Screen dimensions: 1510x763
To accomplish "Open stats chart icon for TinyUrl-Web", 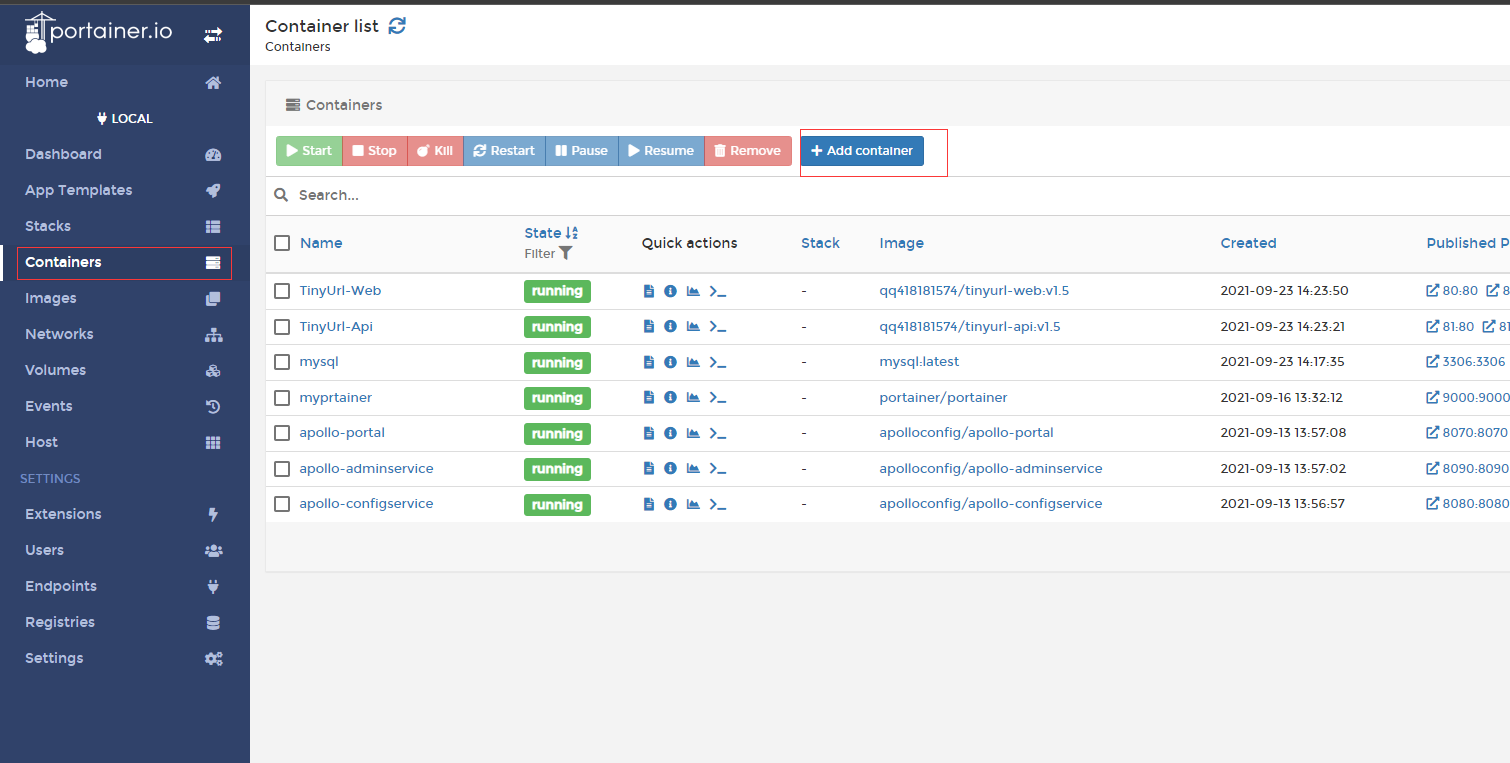I will (693, 291).
